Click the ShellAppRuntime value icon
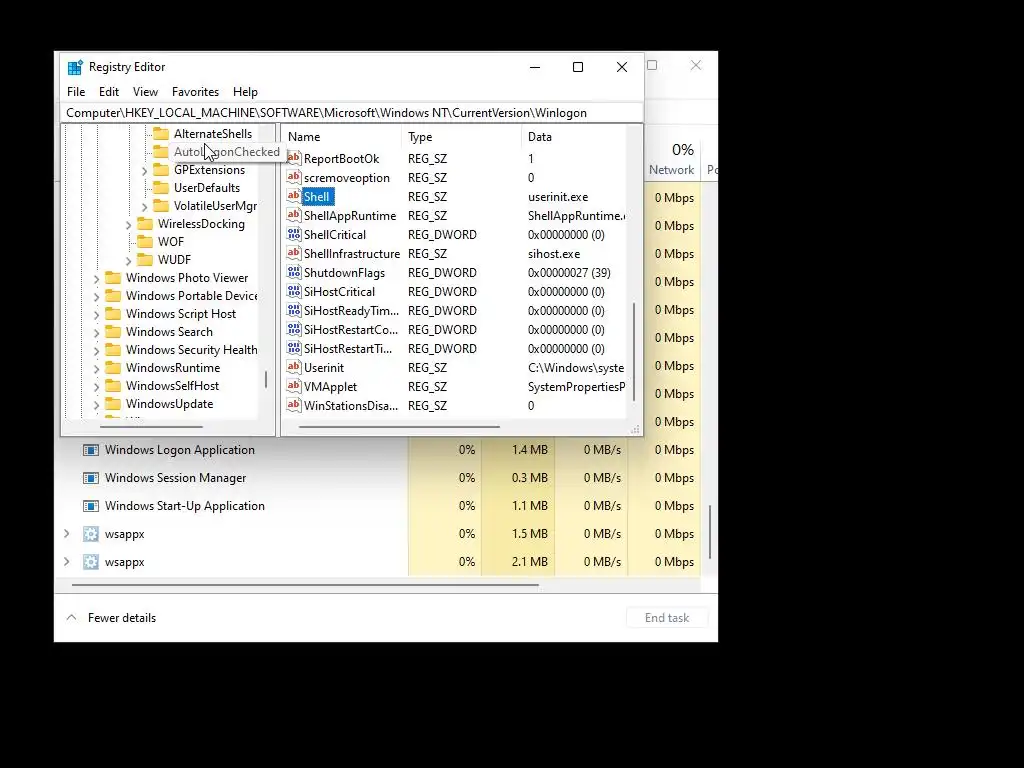 294,215
